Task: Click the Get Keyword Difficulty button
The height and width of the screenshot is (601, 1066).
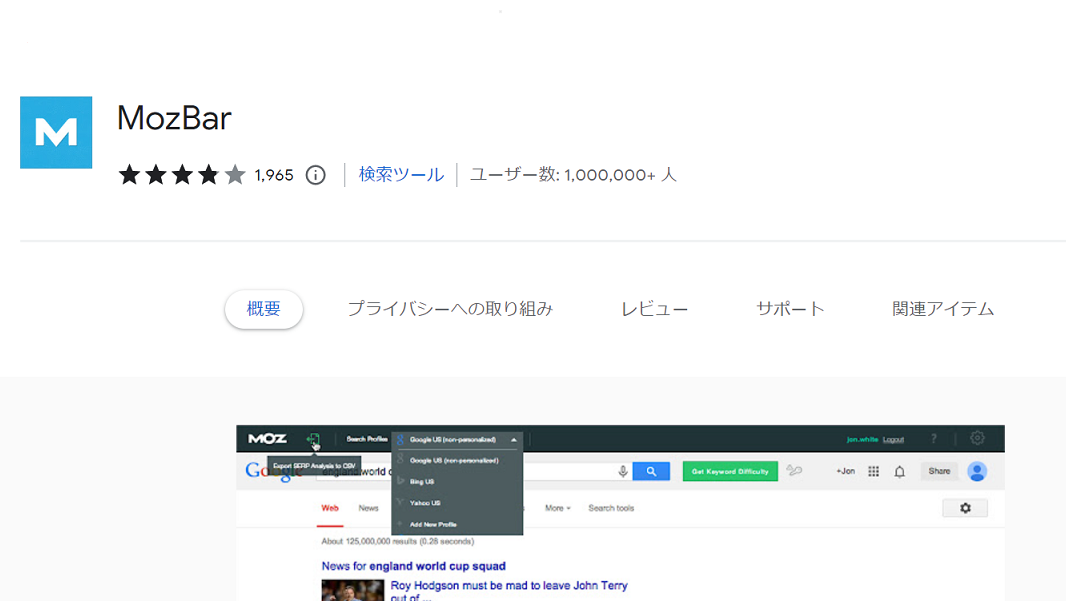Action: 730,471
